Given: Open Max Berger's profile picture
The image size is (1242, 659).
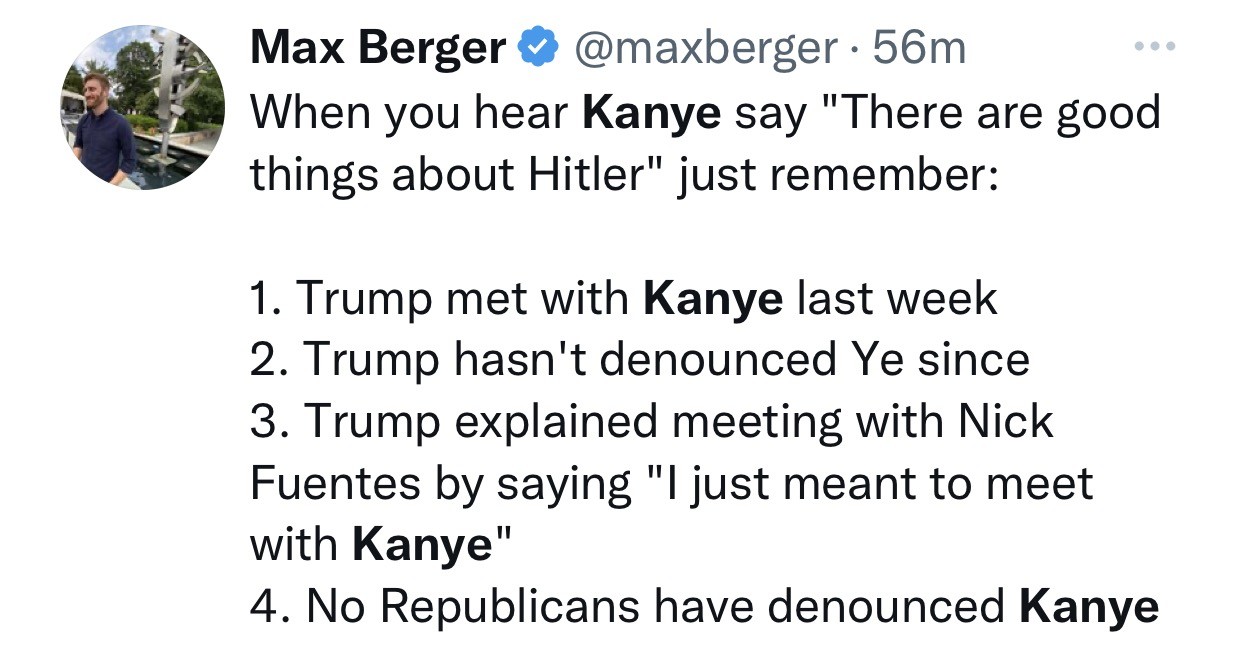Looking at the screenshot, I should (x=142, y=107).
